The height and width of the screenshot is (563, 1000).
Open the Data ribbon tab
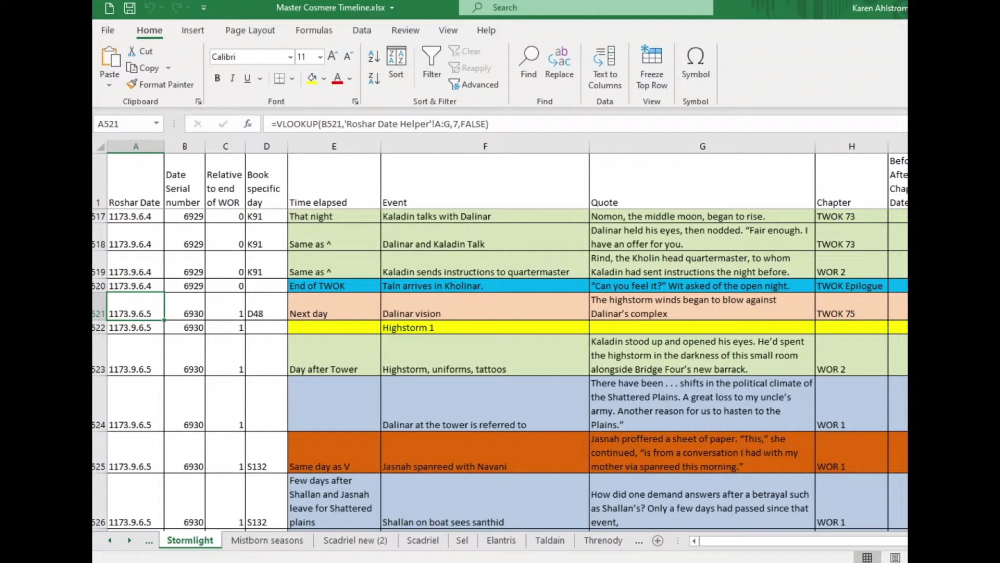click(x=362, y=30)
